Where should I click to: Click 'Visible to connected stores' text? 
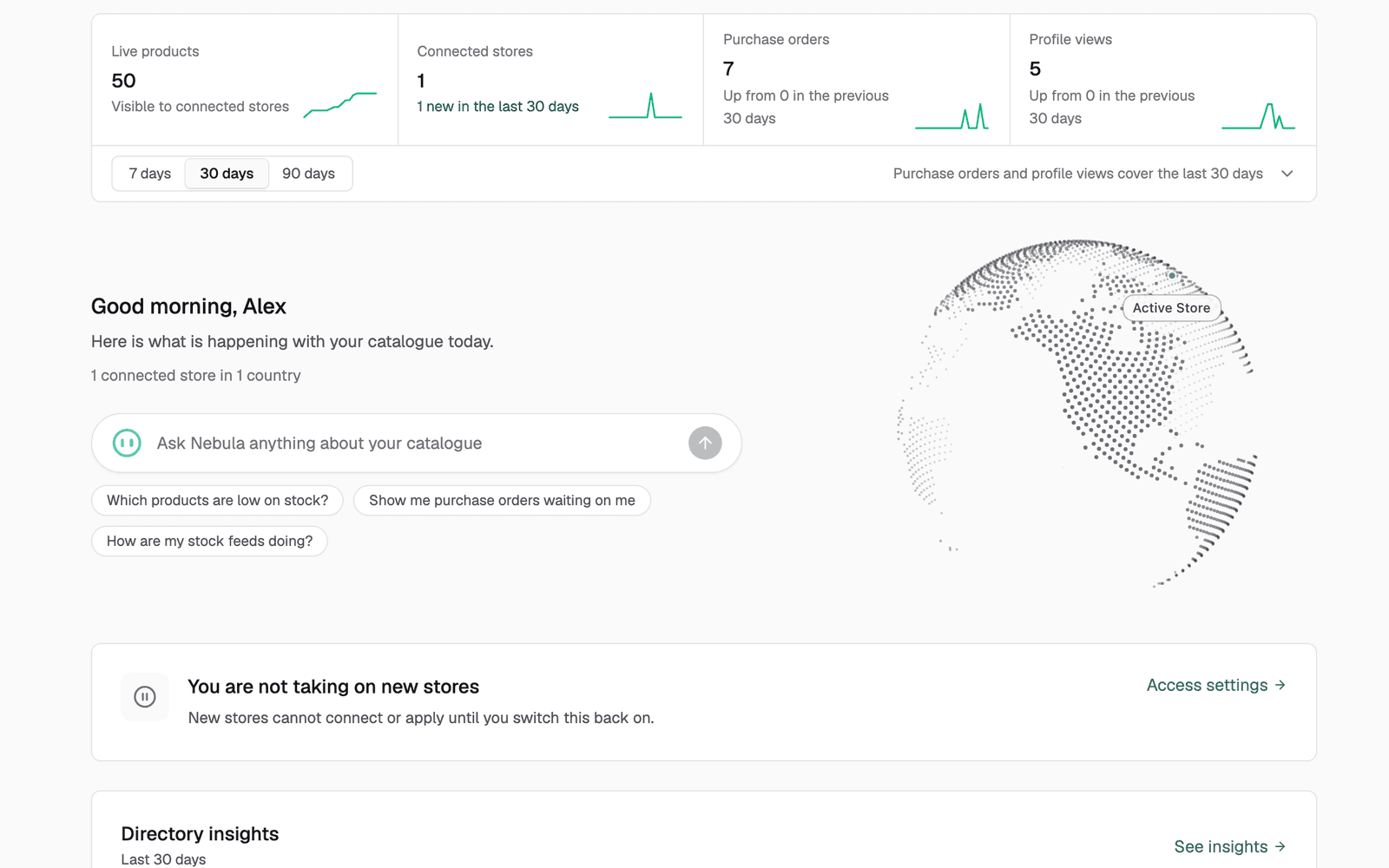point(200,106)
